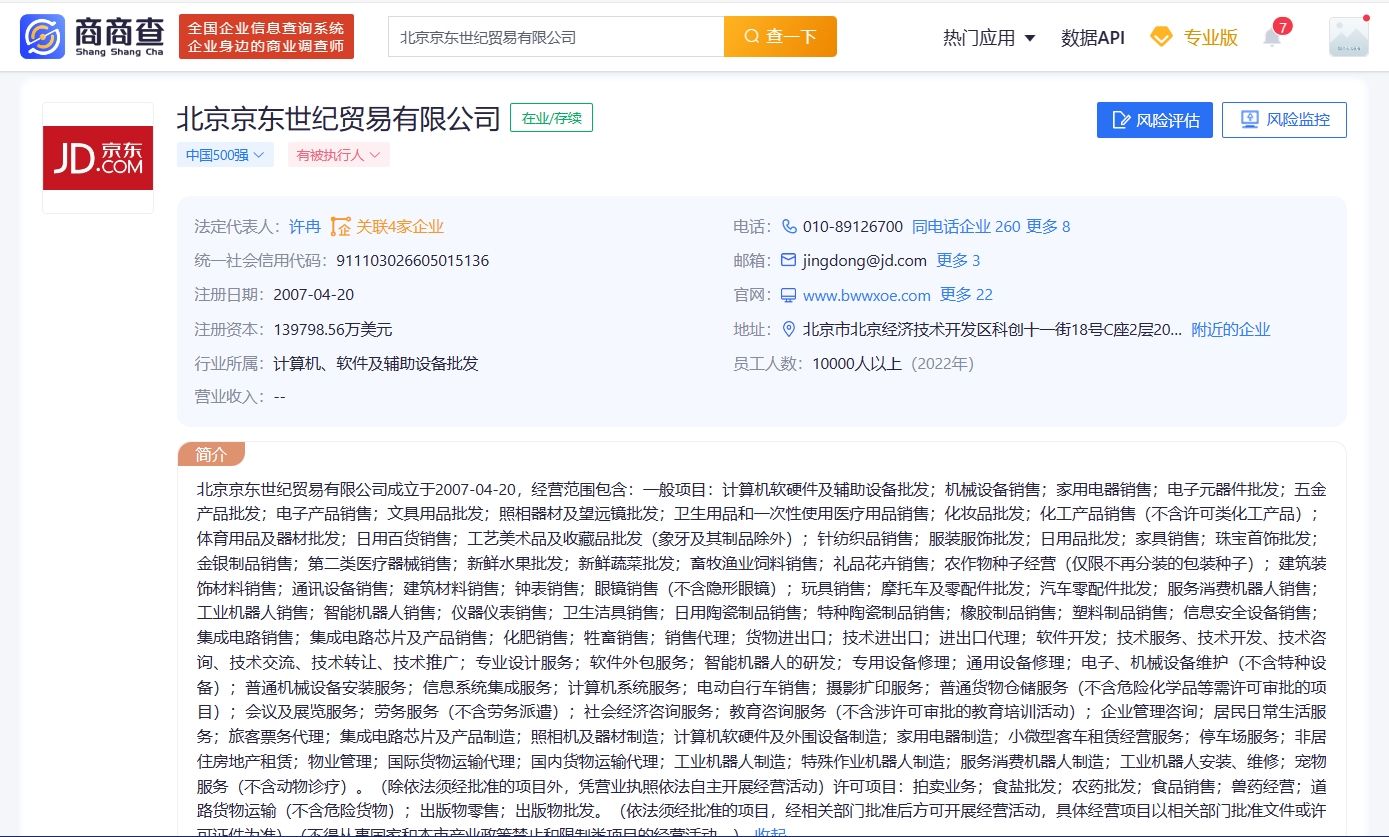The image size is (1389, 837).
Task: Click the 风险监控 button
Action: point(1284,120)
